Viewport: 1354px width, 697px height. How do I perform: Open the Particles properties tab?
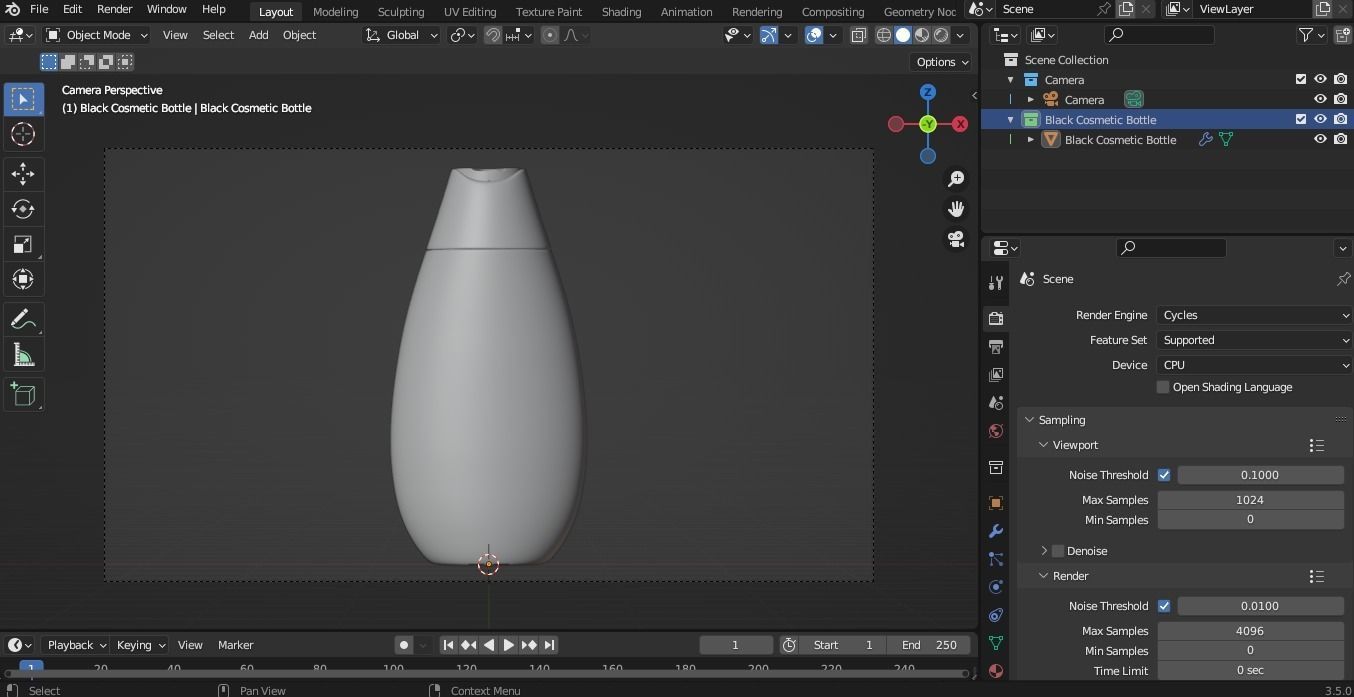pos(995,559)
